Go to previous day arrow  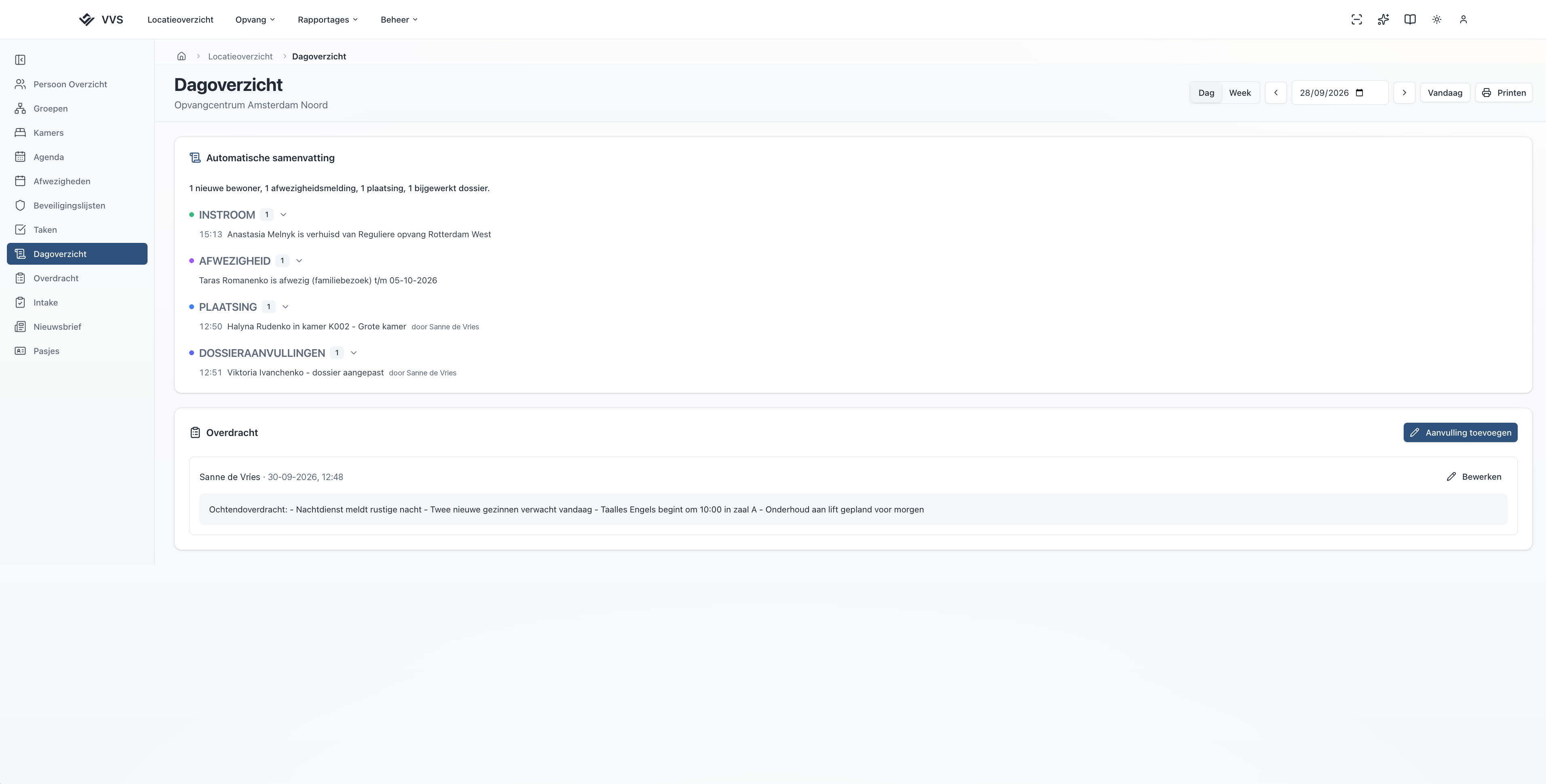[1276, 93]
